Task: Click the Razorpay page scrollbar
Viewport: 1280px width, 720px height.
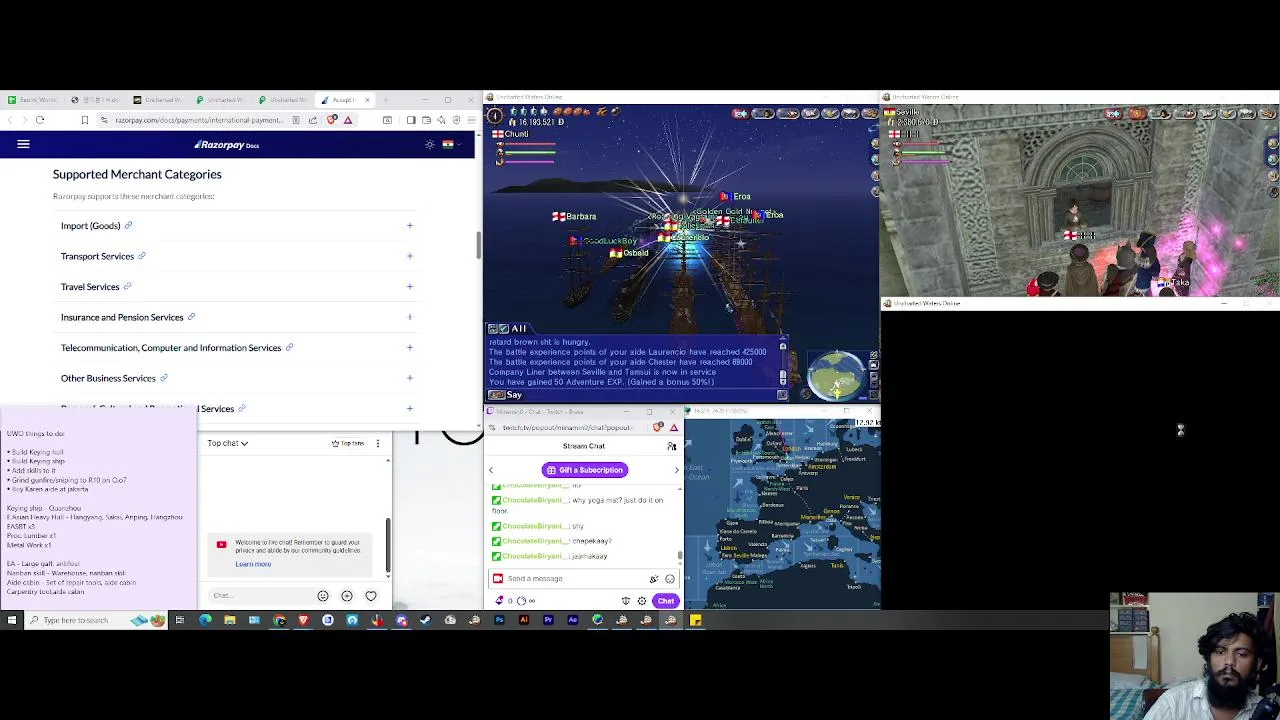Action: pos(478,244)
